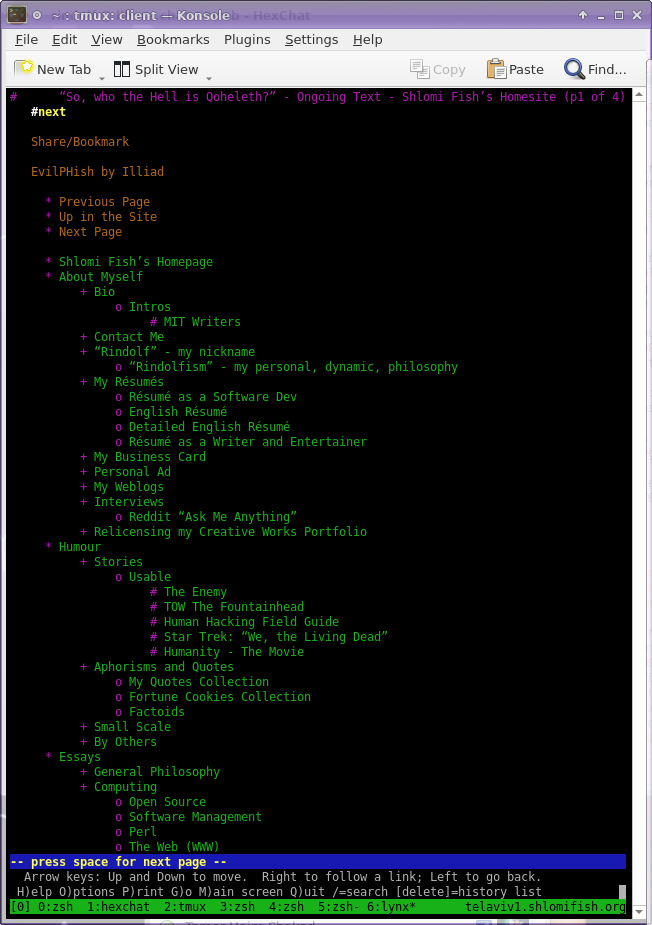Open the Human Hacking Field Guide link

tap(251, 622)
